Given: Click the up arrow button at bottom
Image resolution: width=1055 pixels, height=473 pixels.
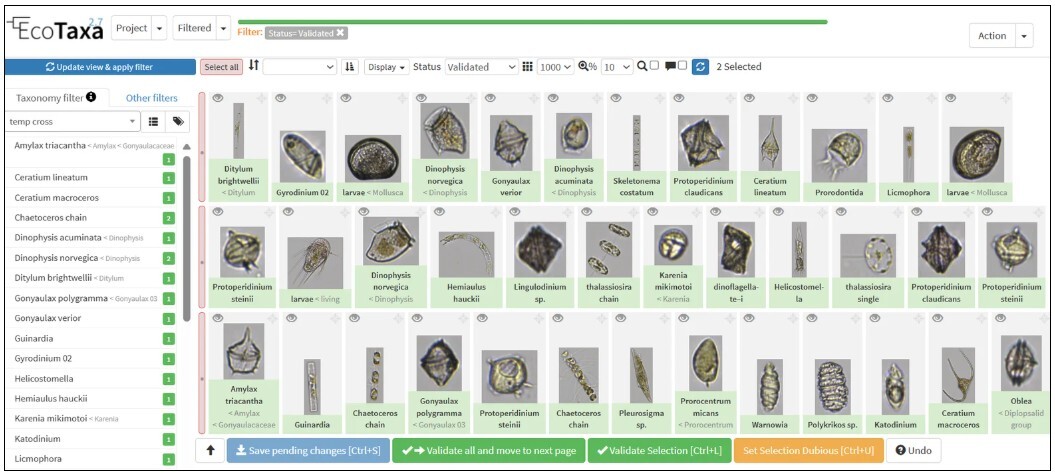Looking at the screenshot, I should [210, 451].
